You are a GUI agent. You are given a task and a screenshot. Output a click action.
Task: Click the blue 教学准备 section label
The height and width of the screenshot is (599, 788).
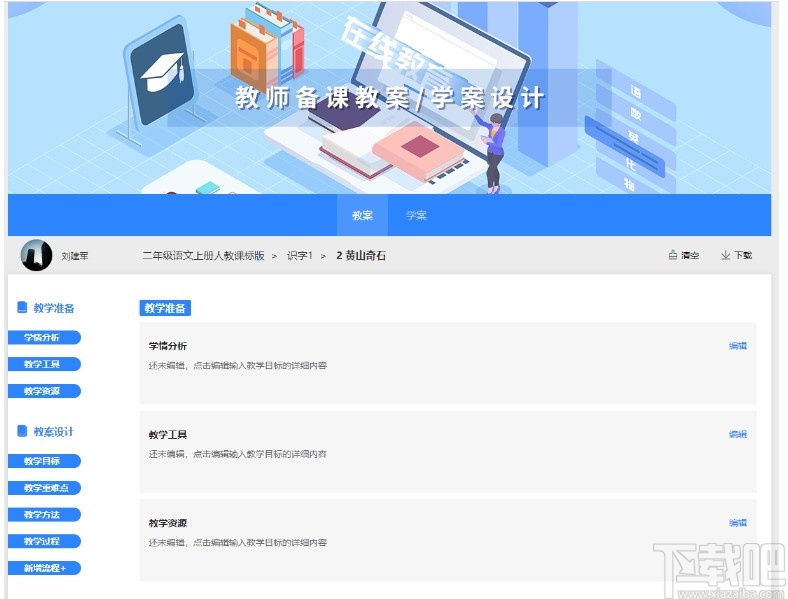pos(165,308)
